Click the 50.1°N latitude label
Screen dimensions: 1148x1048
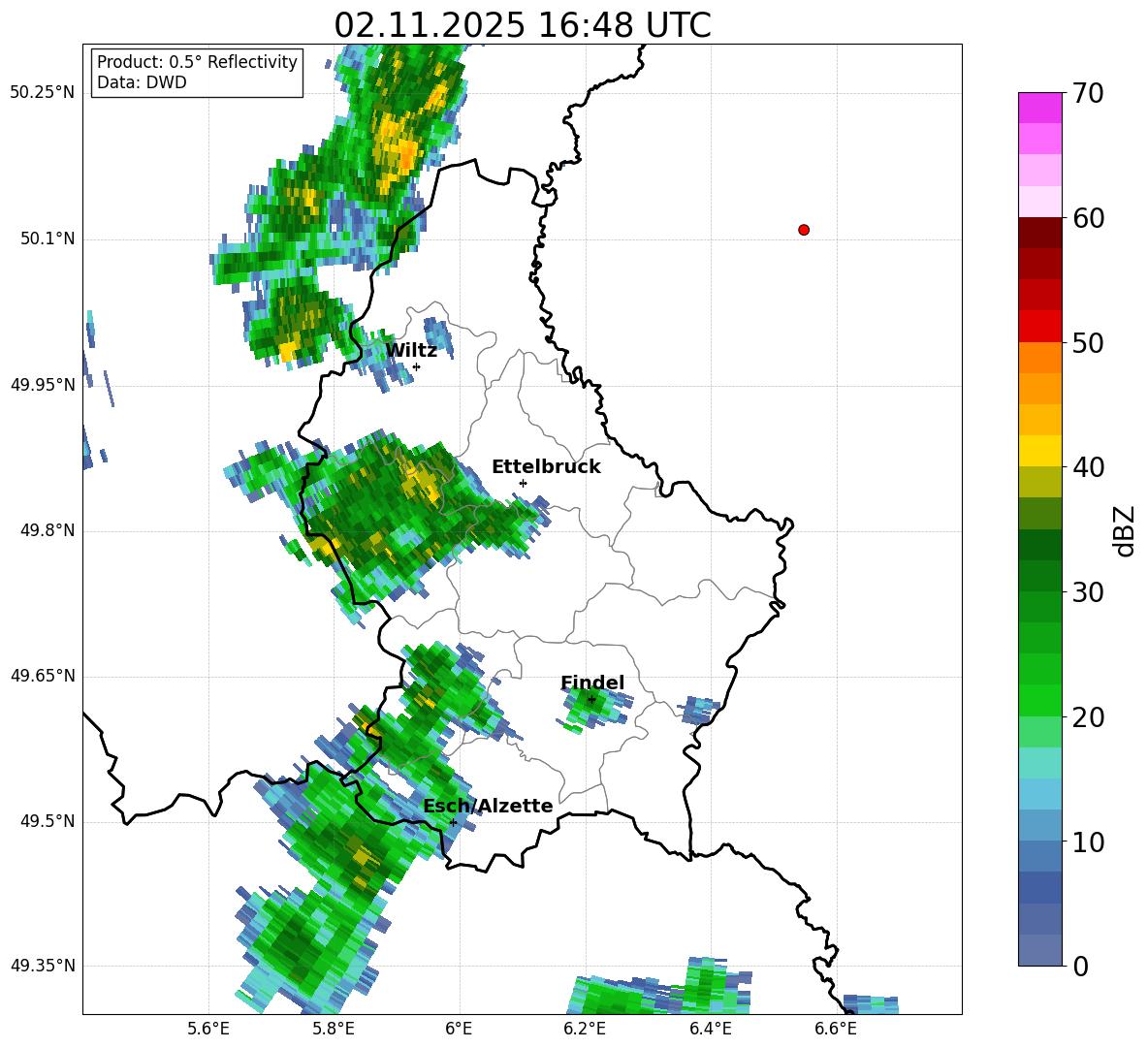pos(48,238)
